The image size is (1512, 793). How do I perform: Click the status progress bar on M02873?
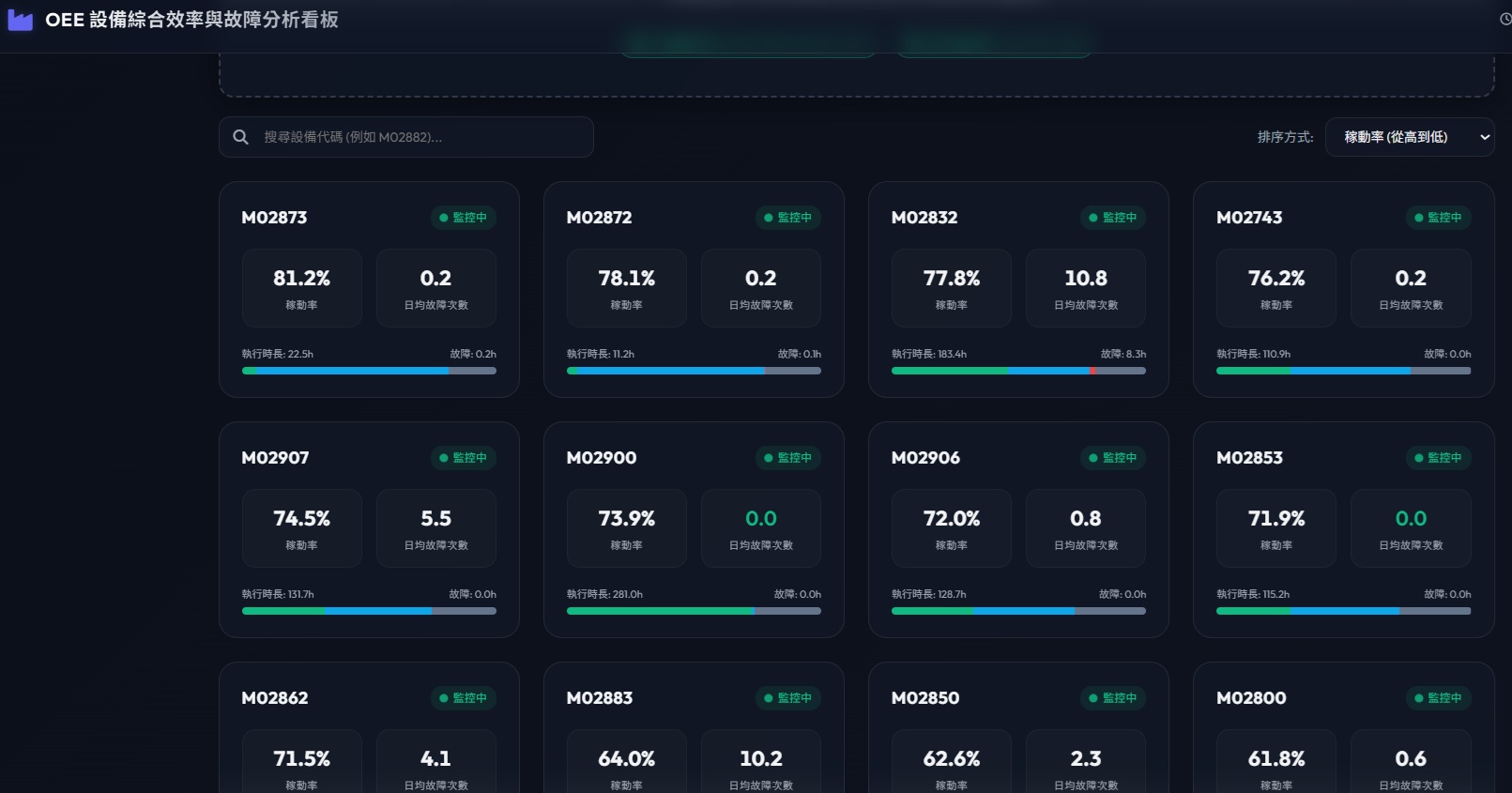(369, 371)
